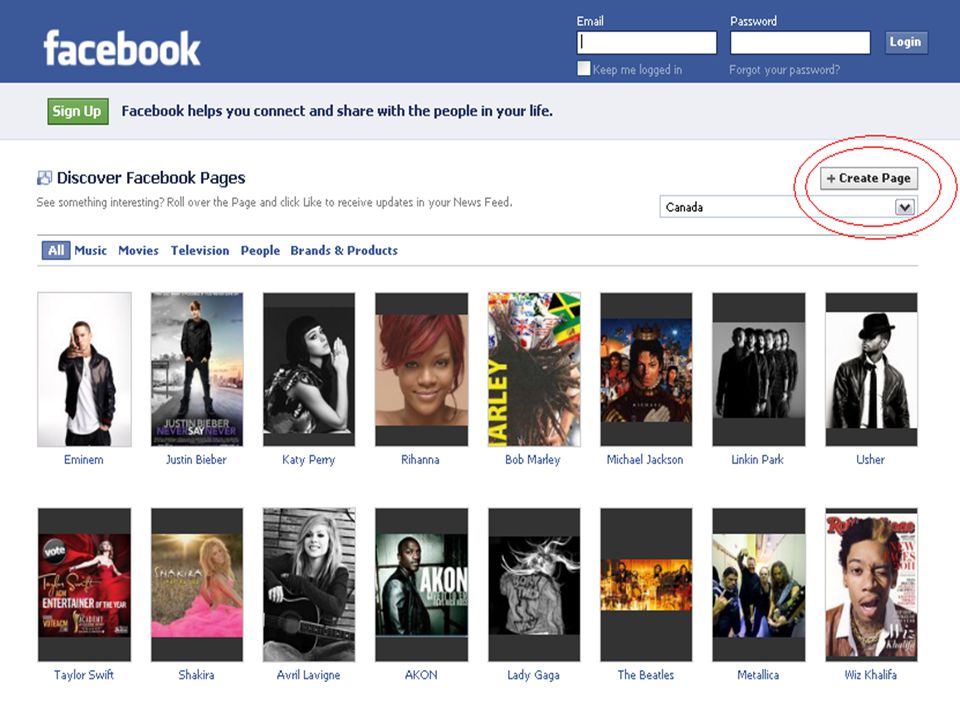Click the Login button
960x720 pixels.
click(906, 42)
